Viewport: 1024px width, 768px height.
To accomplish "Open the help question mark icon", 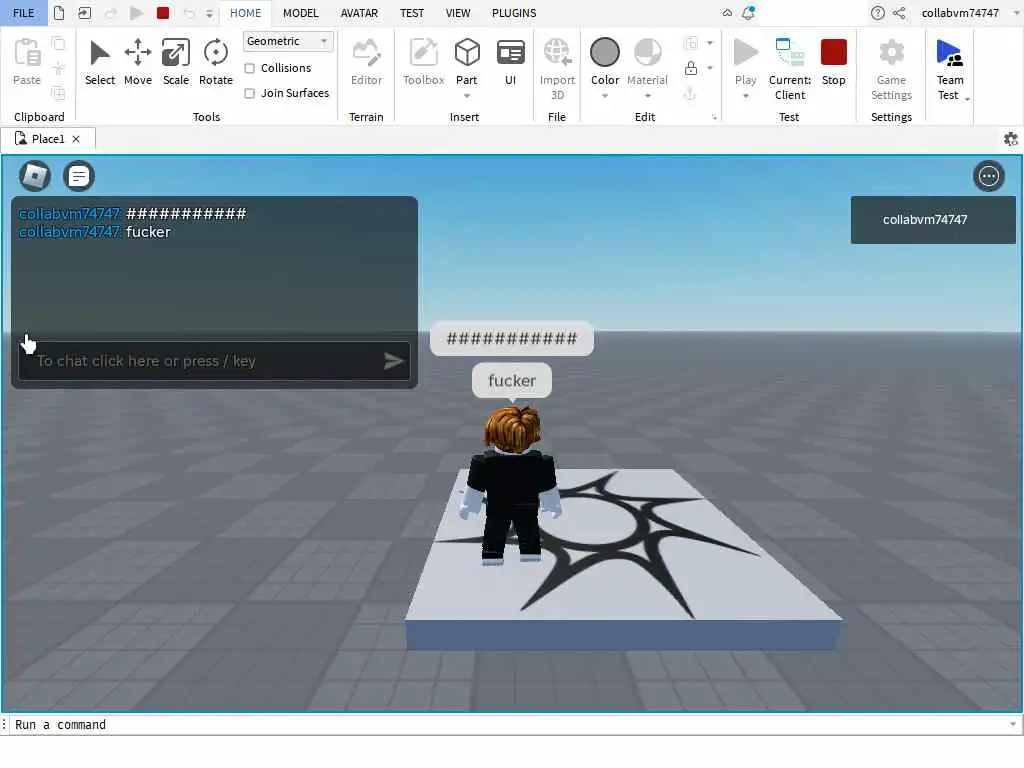I will click(x=878, y=12).
